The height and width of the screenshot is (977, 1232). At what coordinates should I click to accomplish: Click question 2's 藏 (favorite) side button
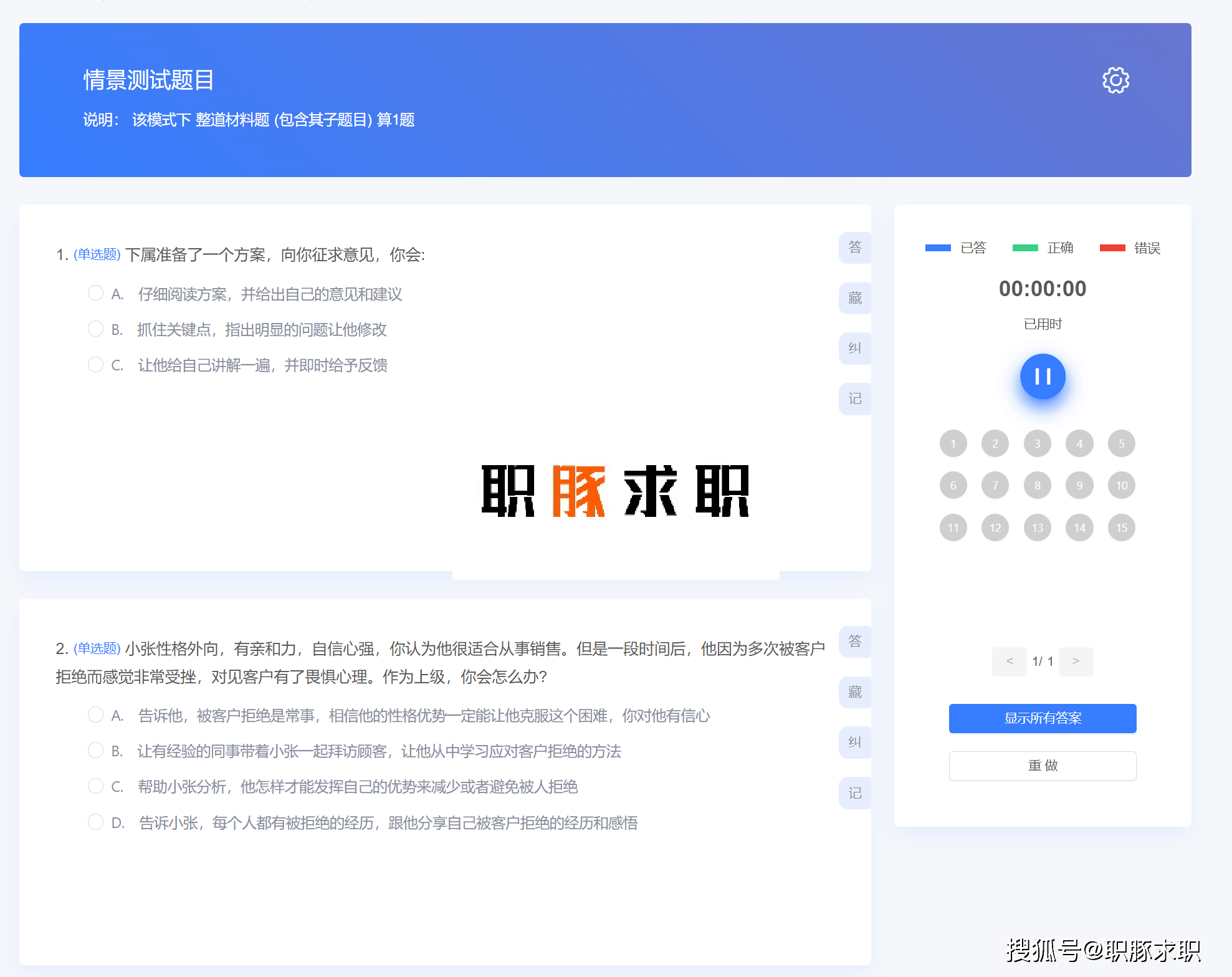[854, 692]
